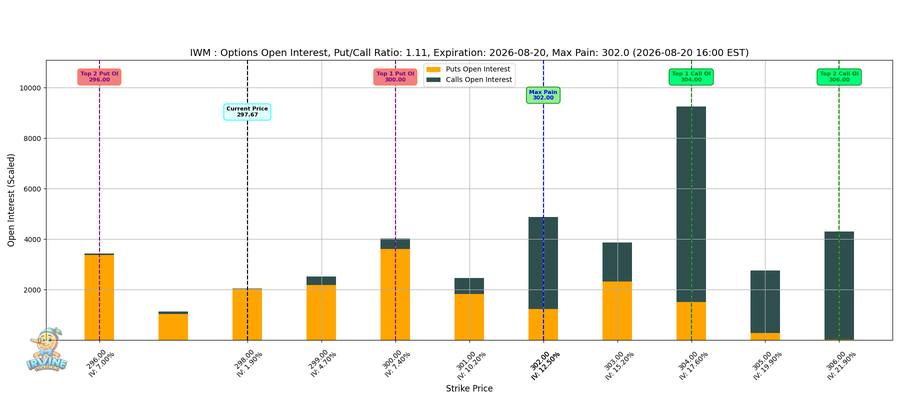The image size is (900, 400).
Task: Click the dark calls segment at strike 305.00
Action: coord(765,302)
